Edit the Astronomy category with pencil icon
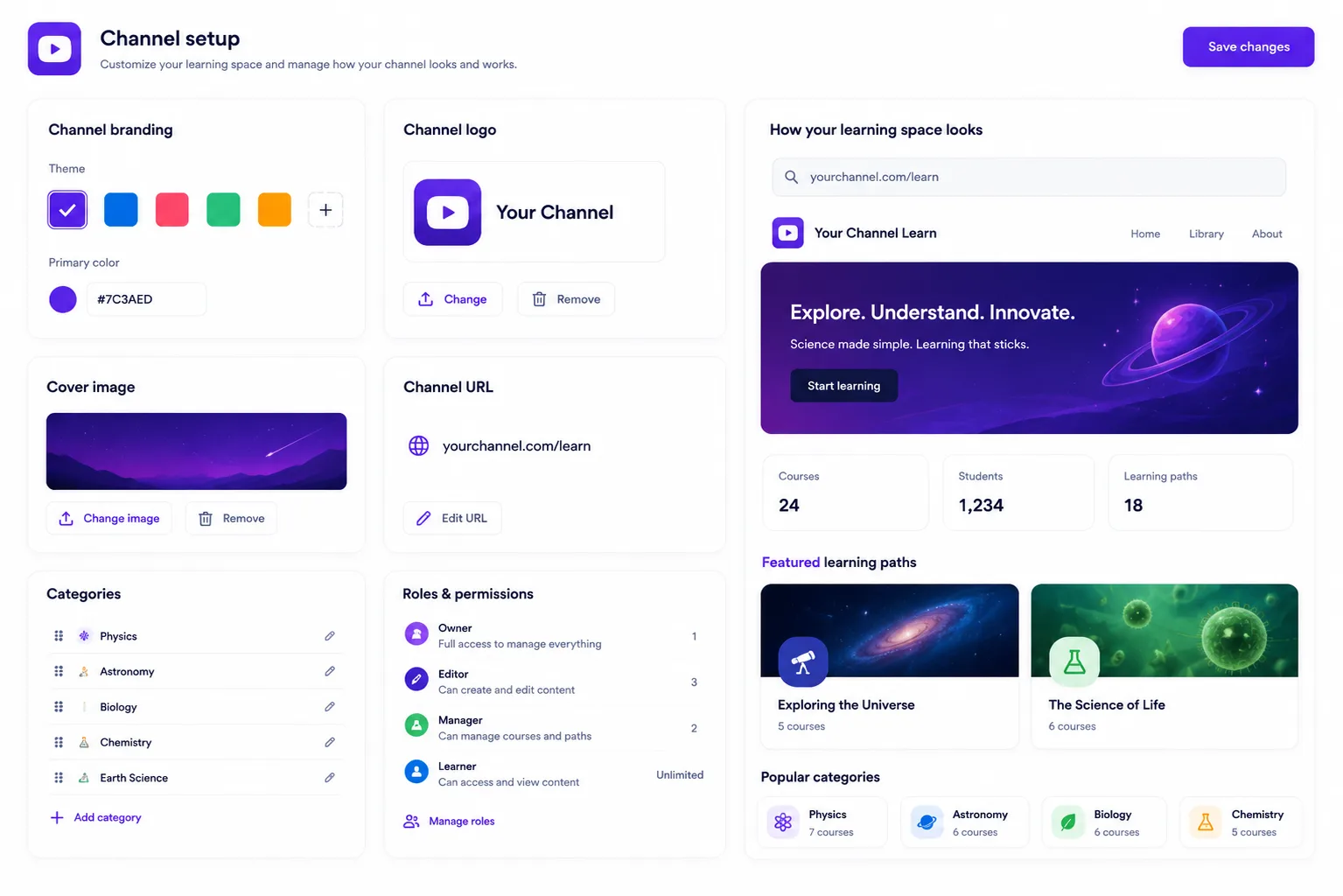The image size is (1343, 896). [330, 671]
